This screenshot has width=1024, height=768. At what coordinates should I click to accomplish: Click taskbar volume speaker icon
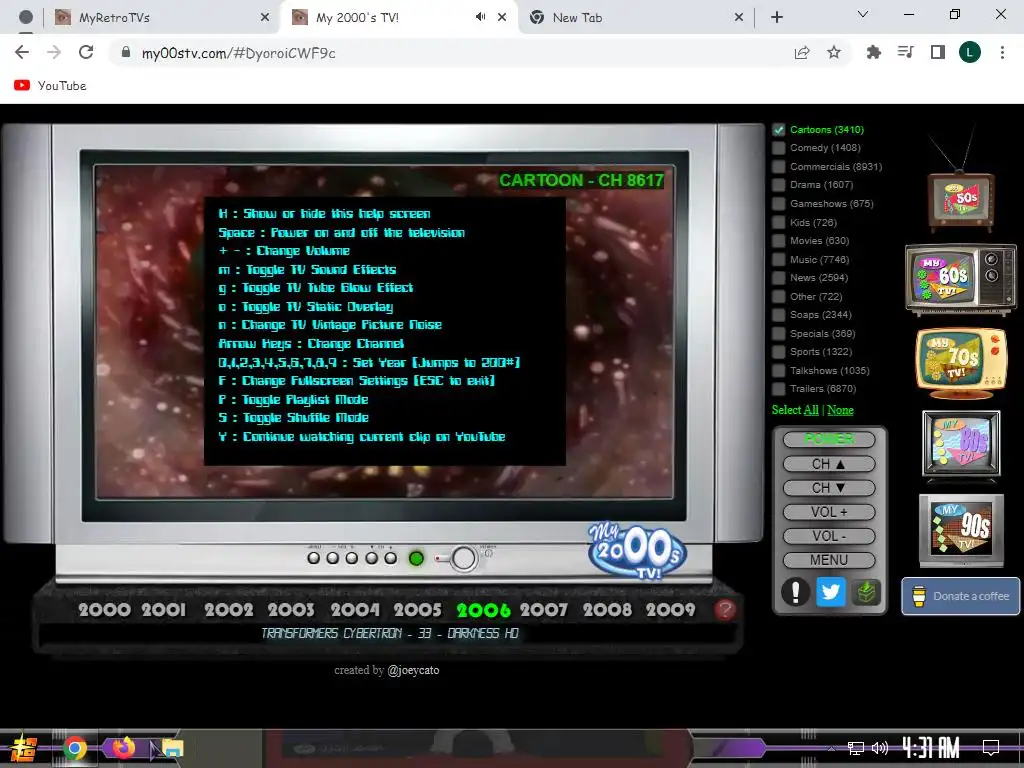click(x=880, y=748)
